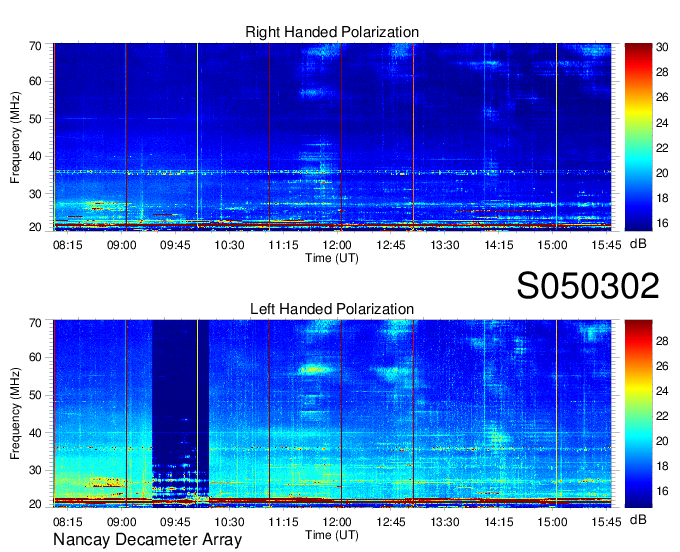Click the 'dB' unit label beside top colorbar
The image size is (680, 552).
[x=638, y=244]
